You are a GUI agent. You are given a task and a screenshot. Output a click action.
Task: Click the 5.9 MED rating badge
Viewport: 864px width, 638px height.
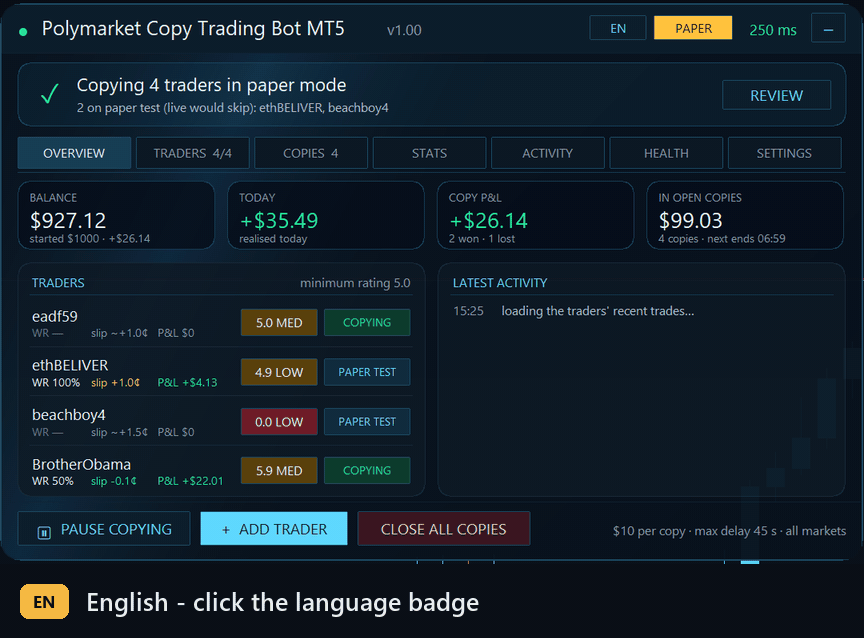[279, 471]
